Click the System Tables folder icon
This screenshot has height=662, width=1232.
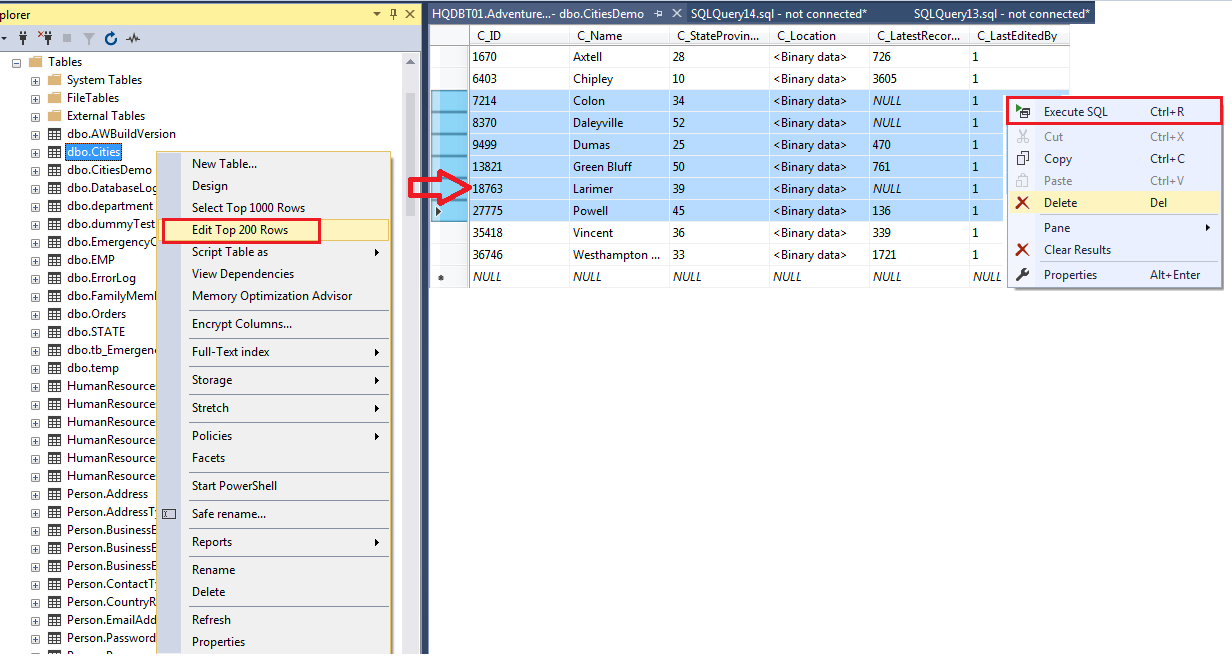[55, 80]
